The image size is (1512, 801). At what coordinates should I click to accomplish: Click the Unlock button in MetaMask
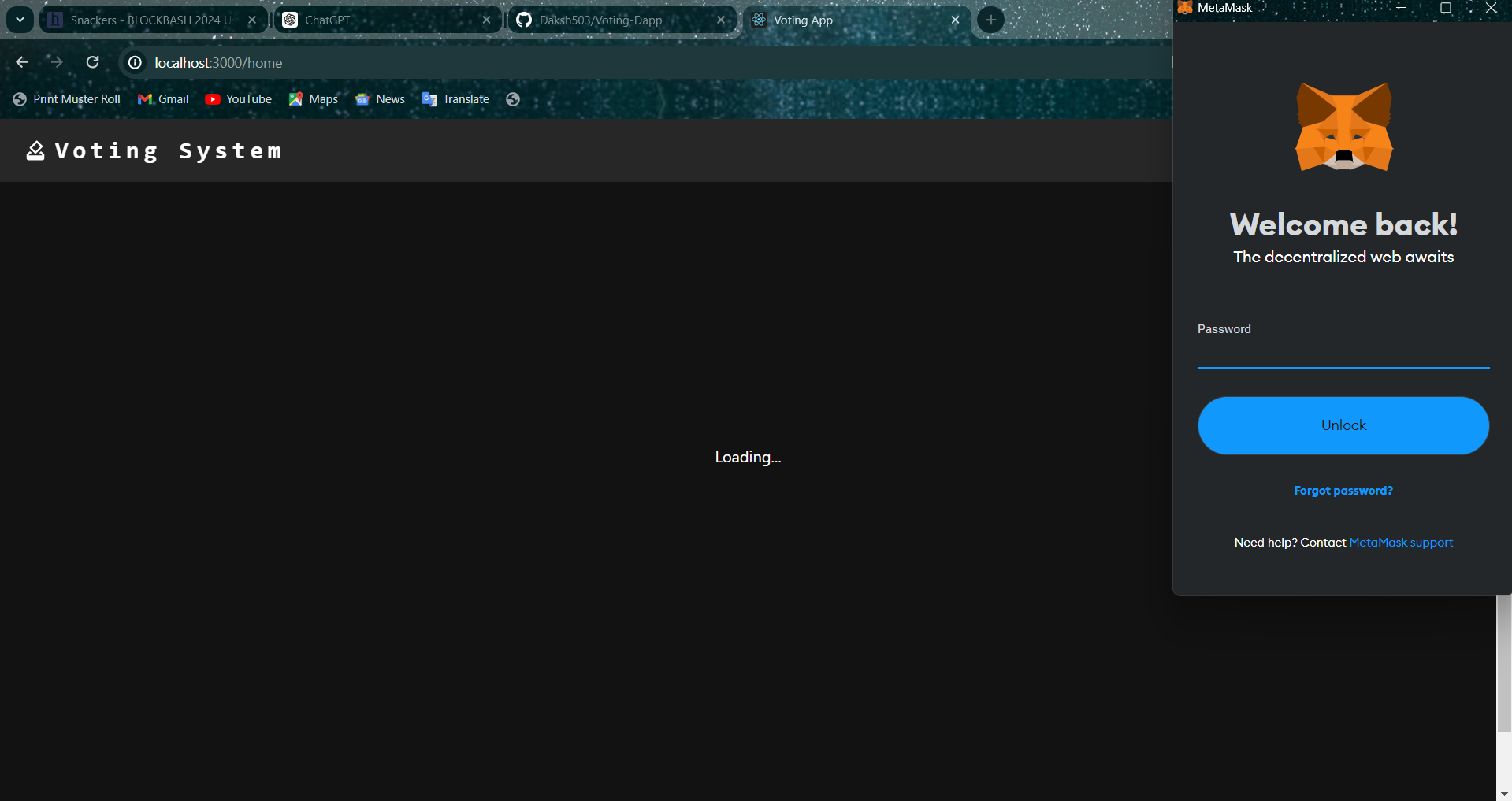coord(1343,425)
